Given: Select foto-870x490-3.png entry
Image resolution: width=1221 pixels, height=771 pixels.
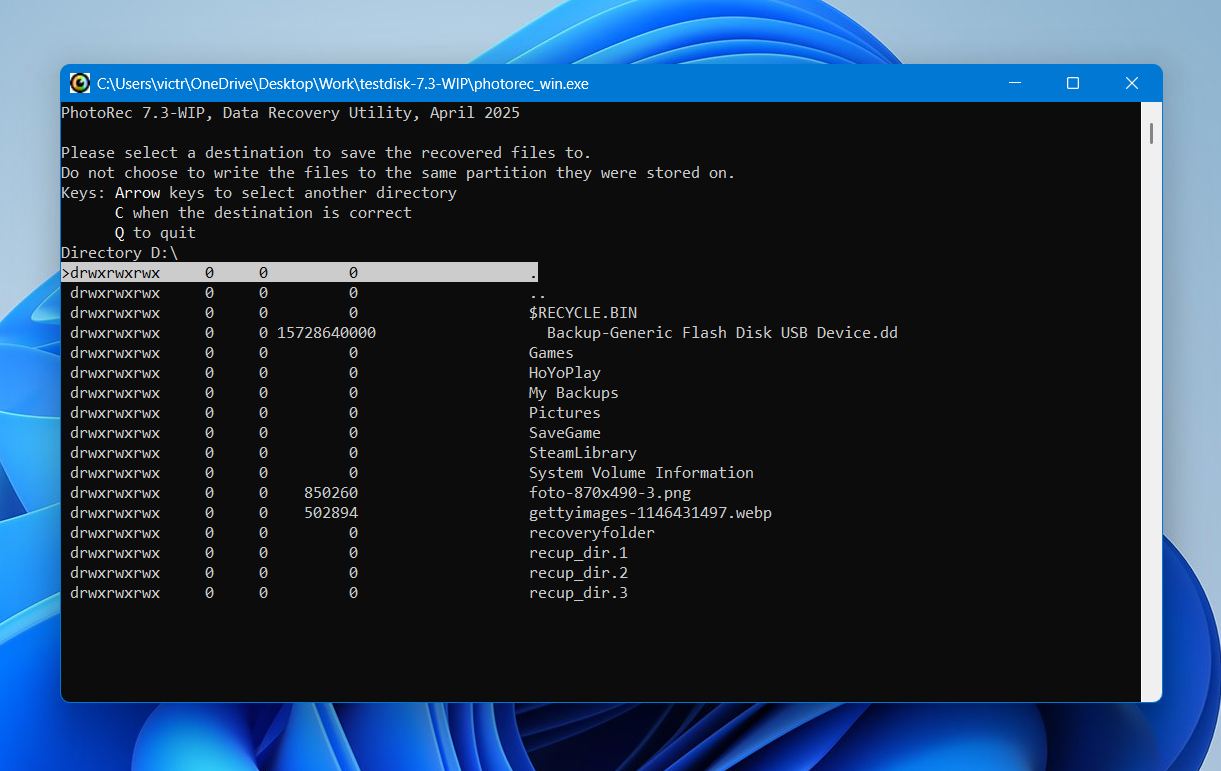Looking at the screenshot, I should pyautogui.click(x=609, y=493).
